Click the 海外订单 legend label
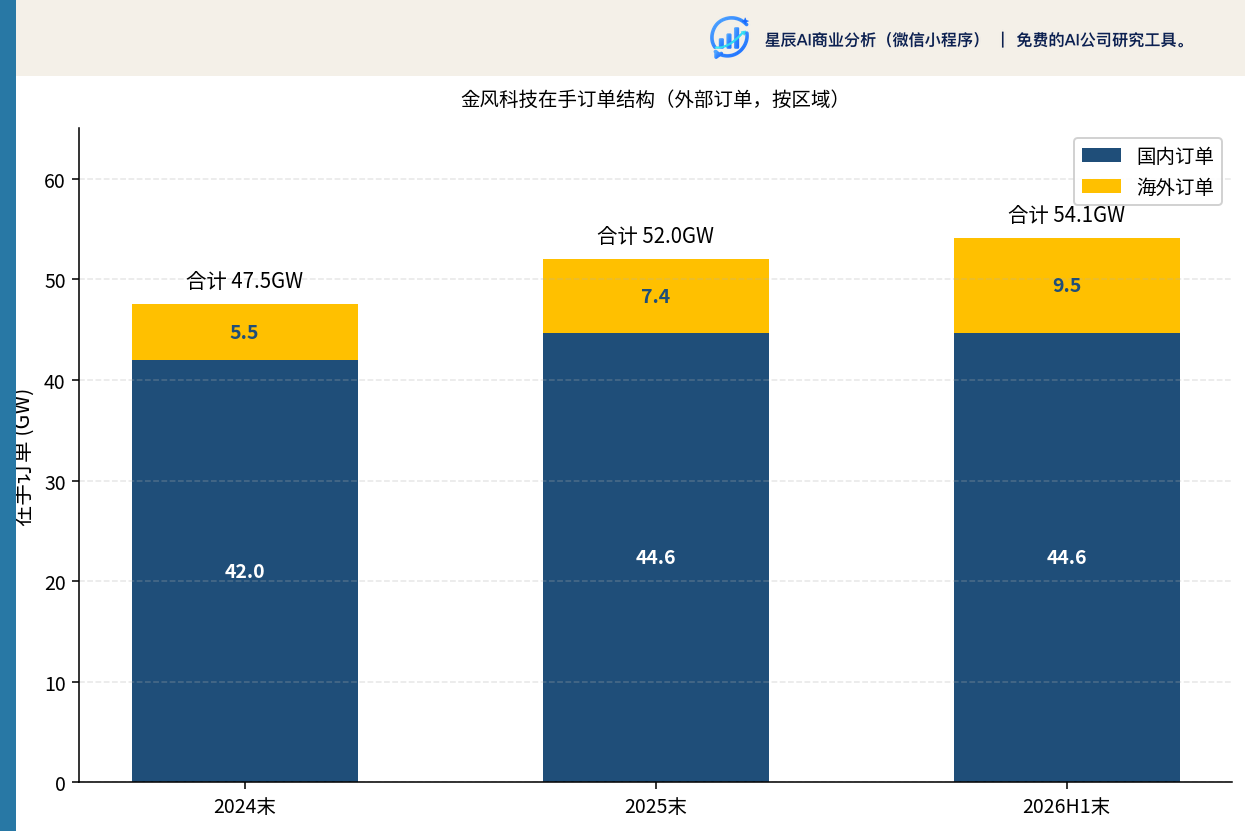The width and height of the screenshot is (1245, 831). 1175,186
